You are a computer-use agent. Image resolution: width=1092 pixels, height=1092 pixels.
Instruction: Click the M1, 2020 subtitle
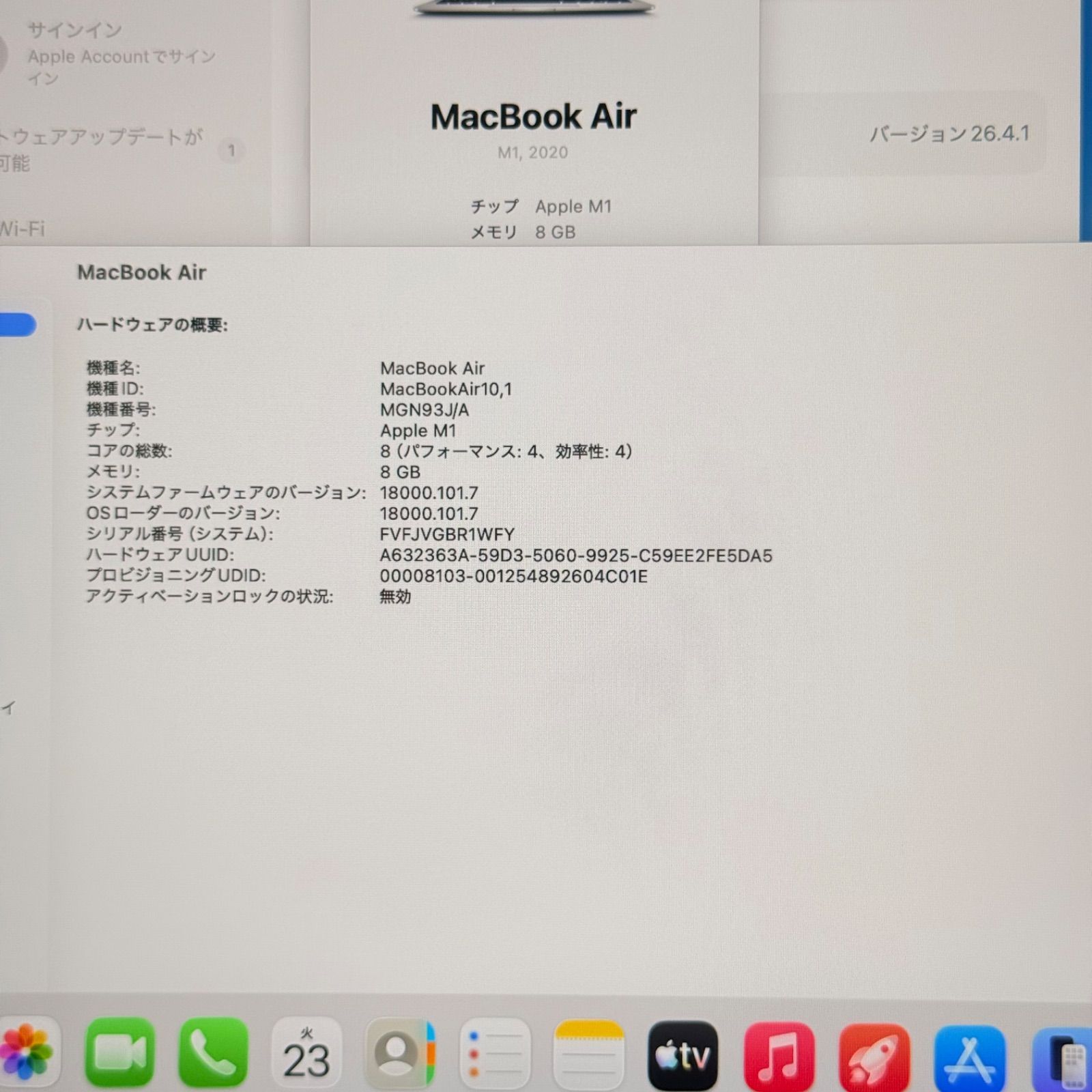(x=533, y=152)
